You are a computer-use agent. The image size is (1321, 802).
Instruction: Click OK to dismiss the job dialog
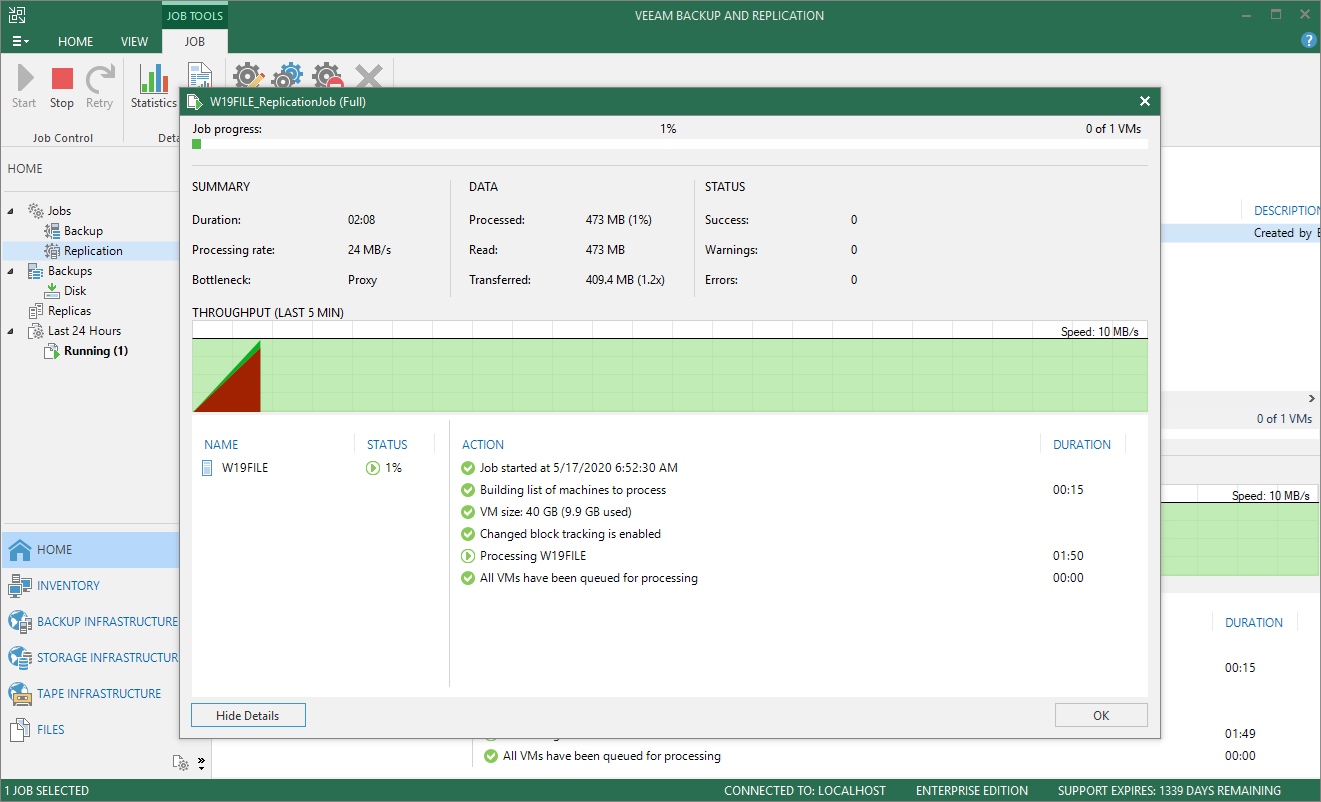coord(1101,715)
